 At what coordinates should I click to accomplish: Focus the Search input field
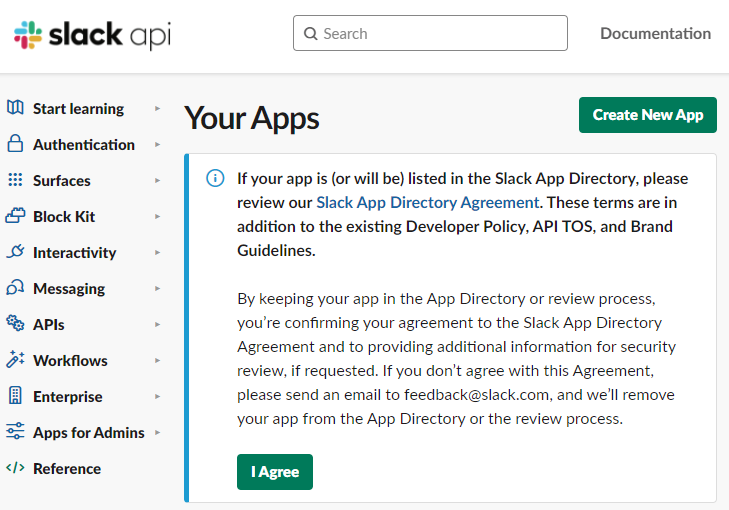[430, 33]
